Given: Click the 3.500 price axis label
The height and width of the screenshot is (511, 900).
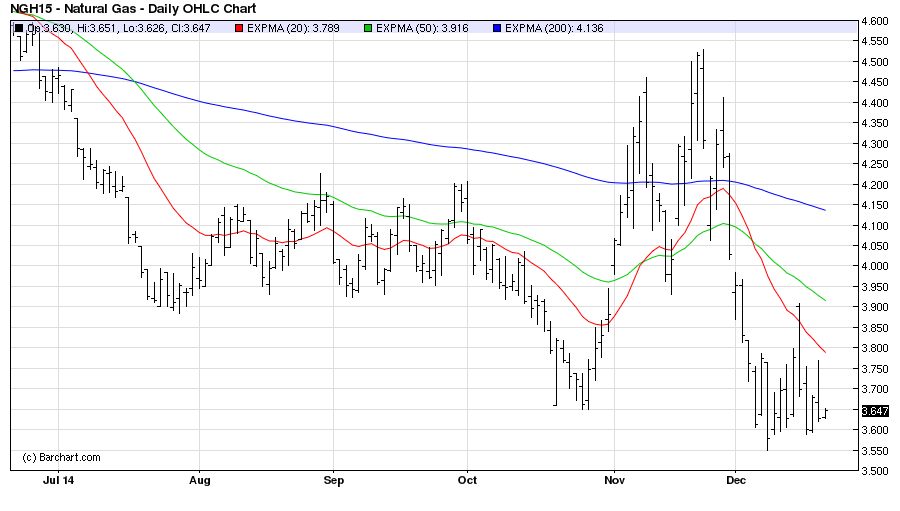Looking at the screenshot, I should coord(874,470).
